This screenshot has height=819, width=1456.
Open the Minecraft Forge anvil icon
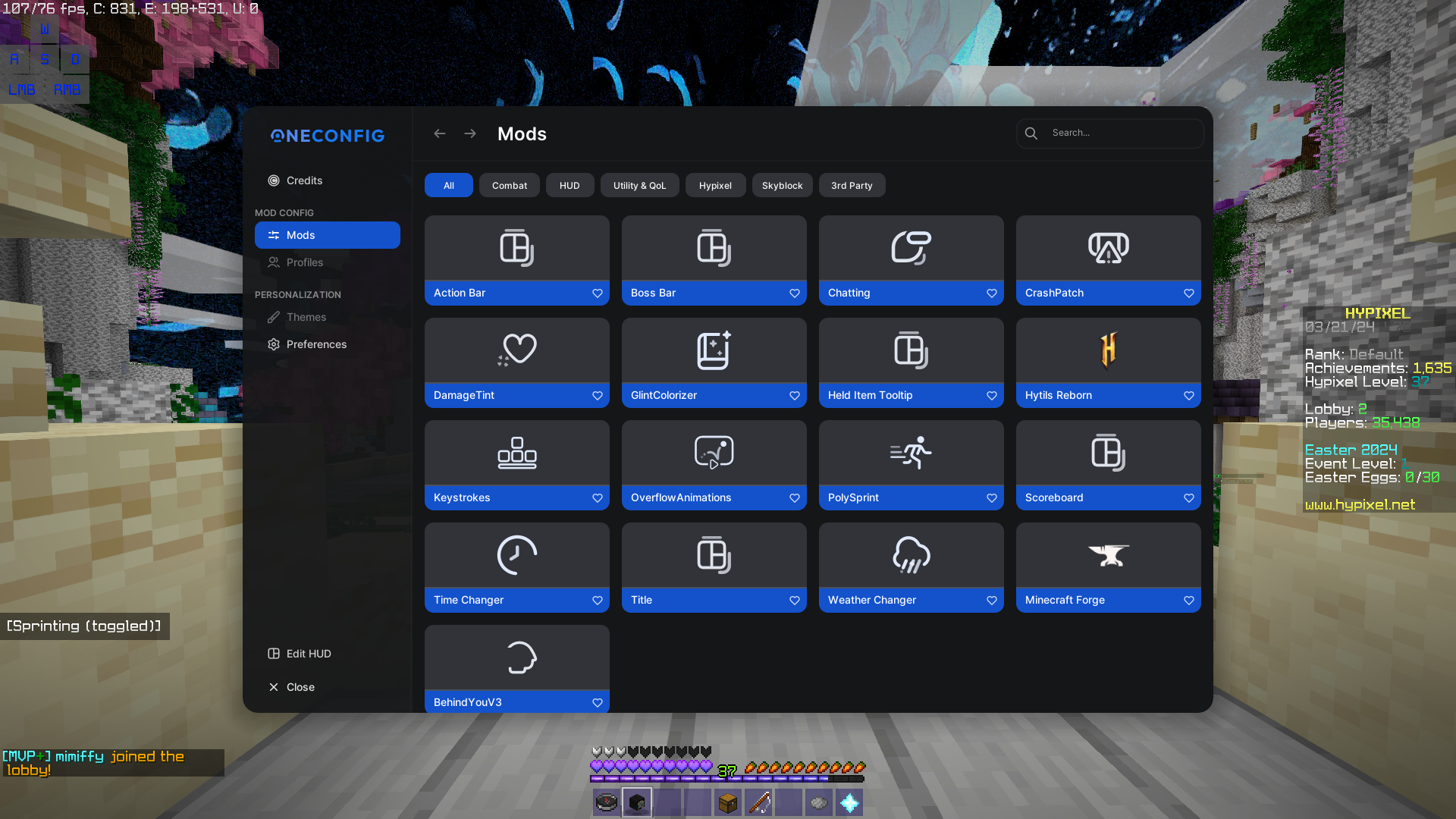click(x=1109, y=555)
